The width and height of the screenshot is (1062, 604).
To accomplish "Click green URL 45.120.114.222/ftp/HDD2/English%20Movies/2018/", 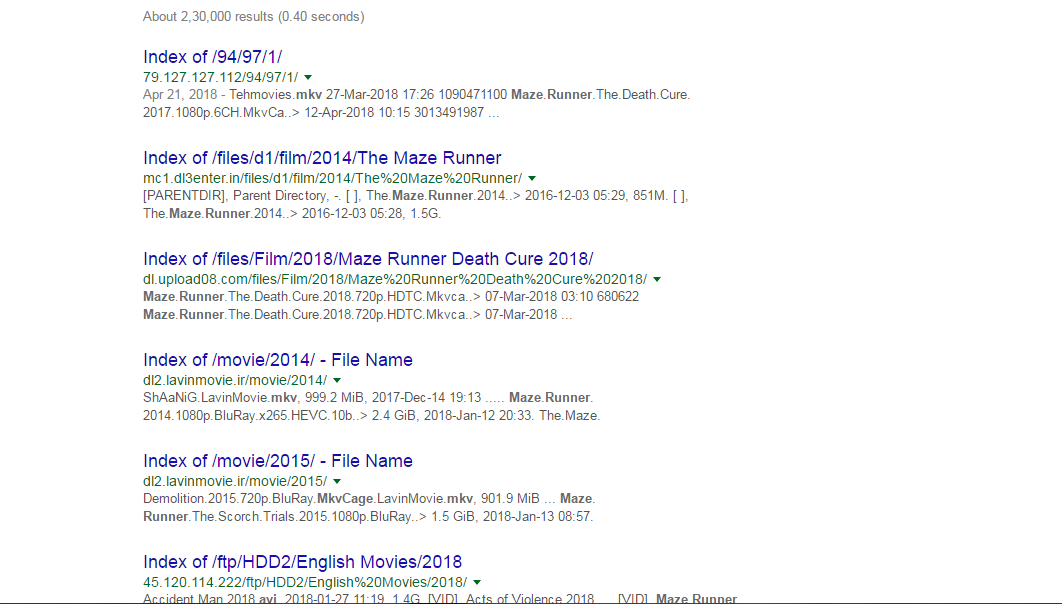I will pyautogui.click(x=305, y=582).
